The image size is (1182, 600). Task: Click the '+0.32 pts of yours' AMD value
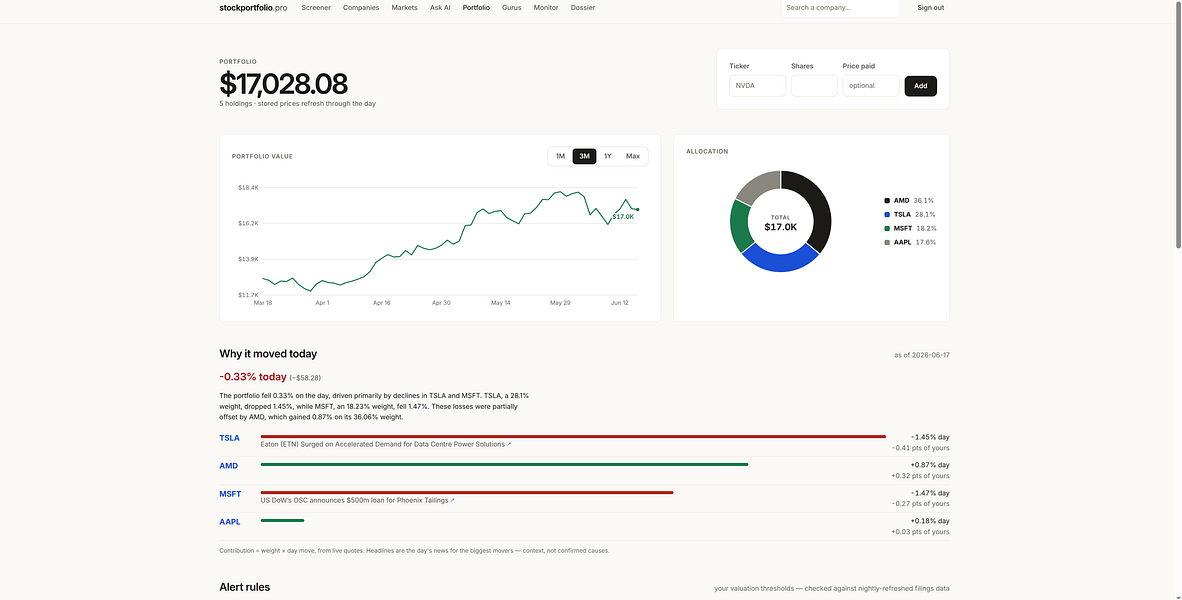pyautogui.click(x=920, y=476)
